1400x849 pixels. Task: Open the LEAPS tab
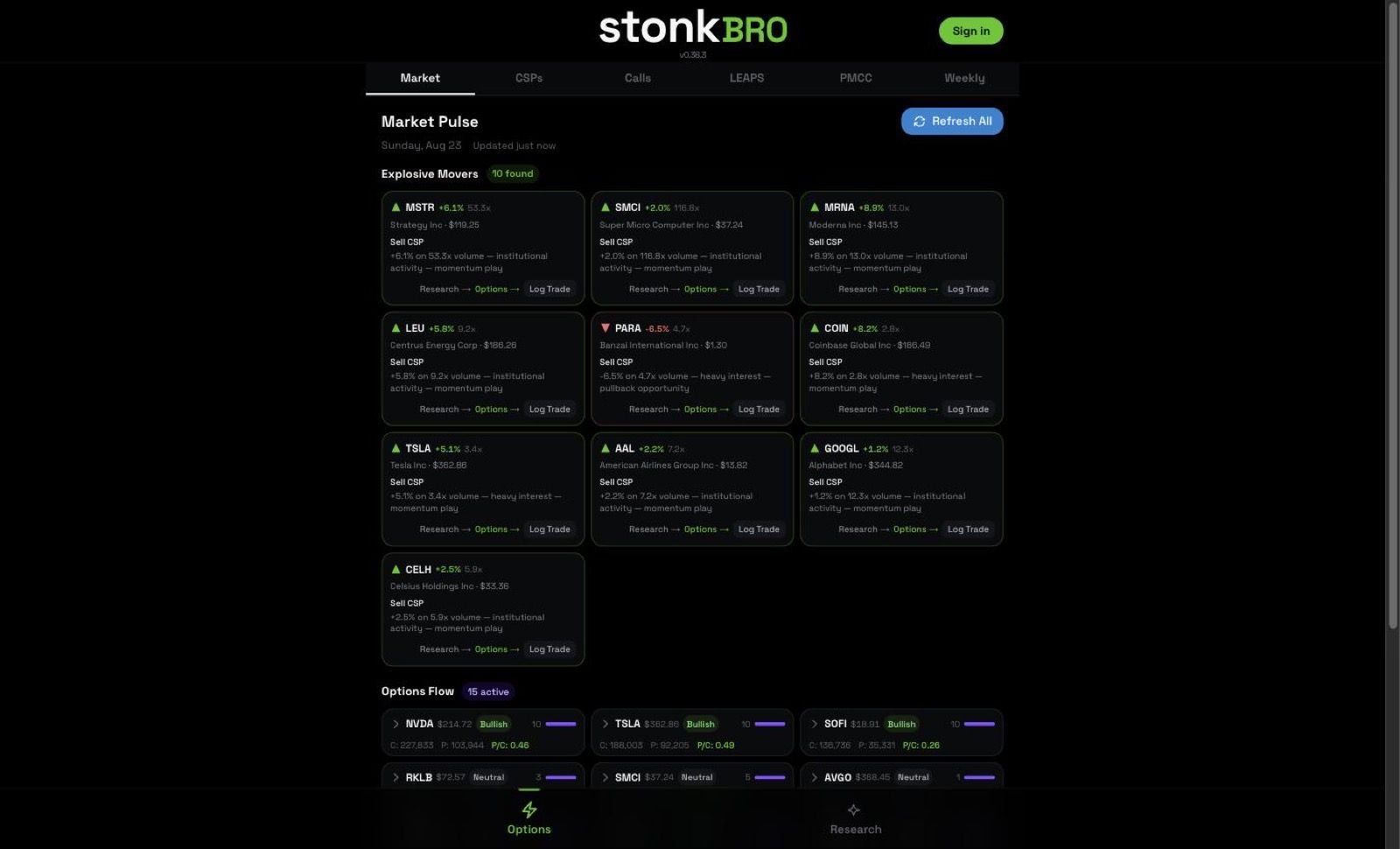point(746,78)
